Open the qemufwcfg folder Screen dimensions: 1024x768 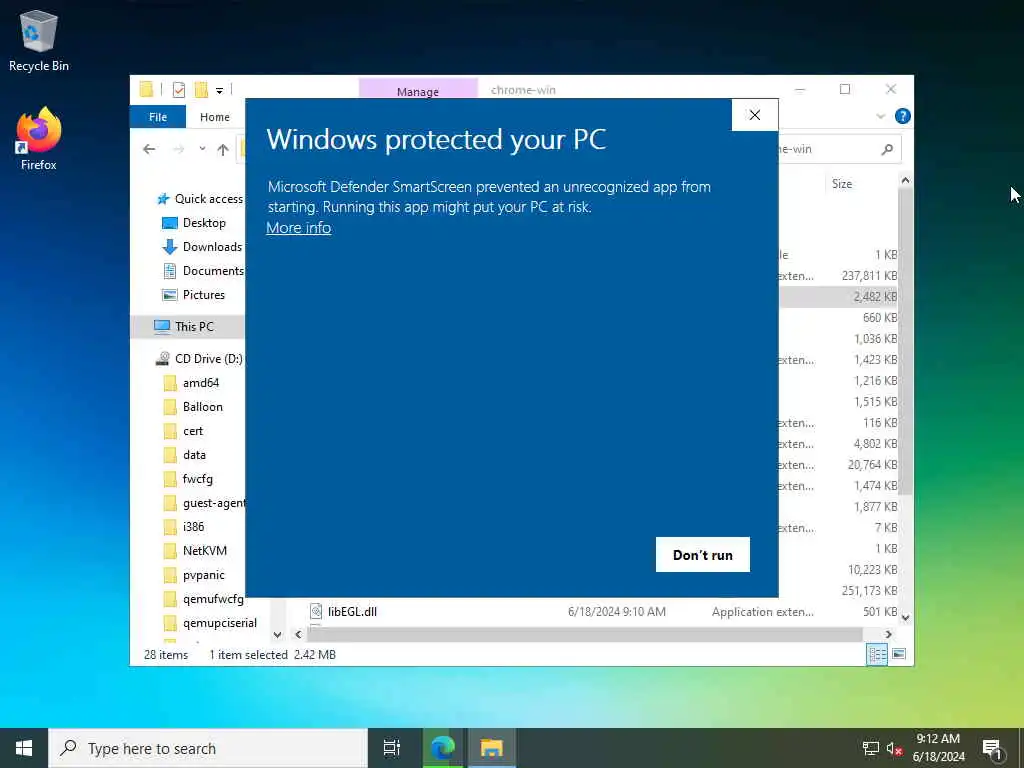click(x=203, y=599)
